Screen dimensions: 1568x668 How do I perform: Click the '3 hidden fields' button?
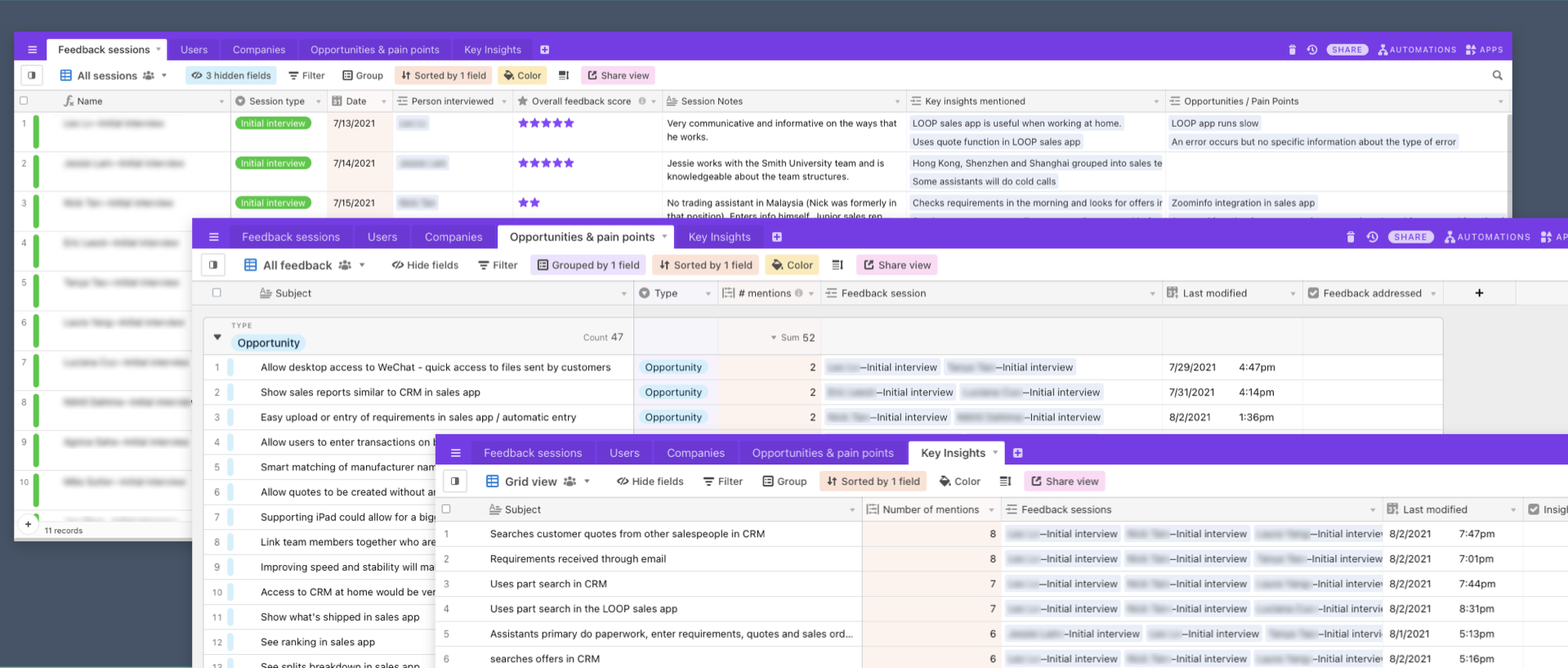coord(230,75)
